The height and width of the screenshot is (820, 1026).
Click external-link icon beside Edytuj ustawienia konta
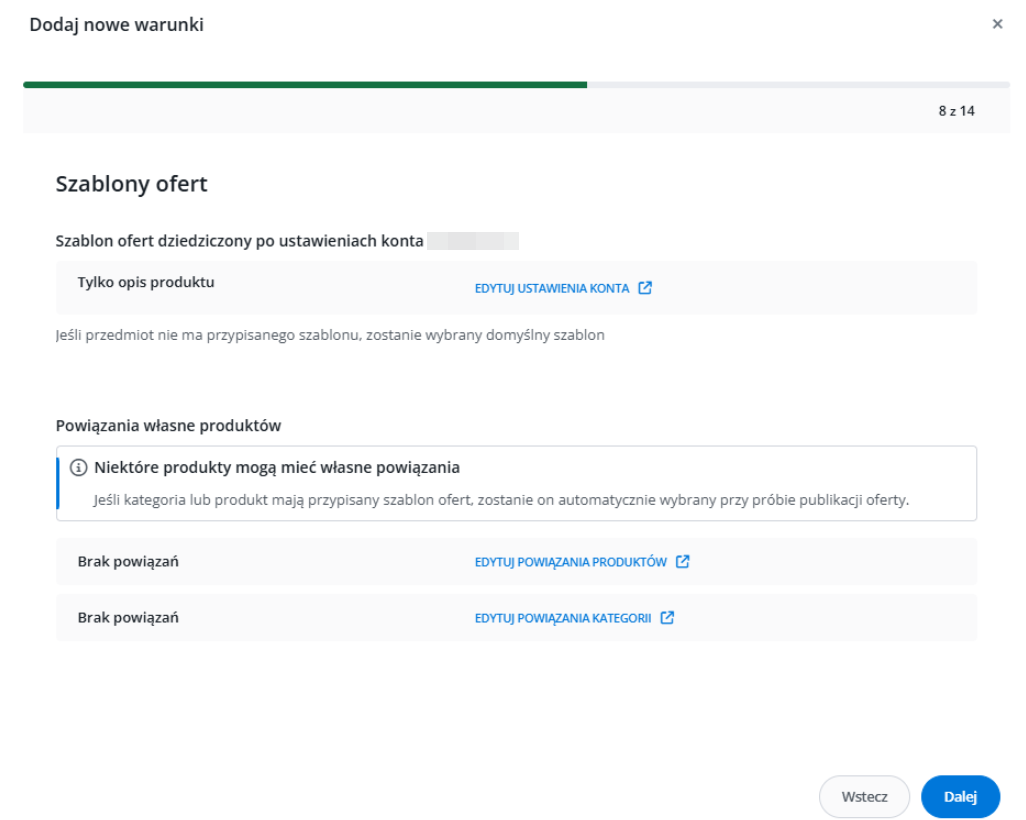[645, 288]
